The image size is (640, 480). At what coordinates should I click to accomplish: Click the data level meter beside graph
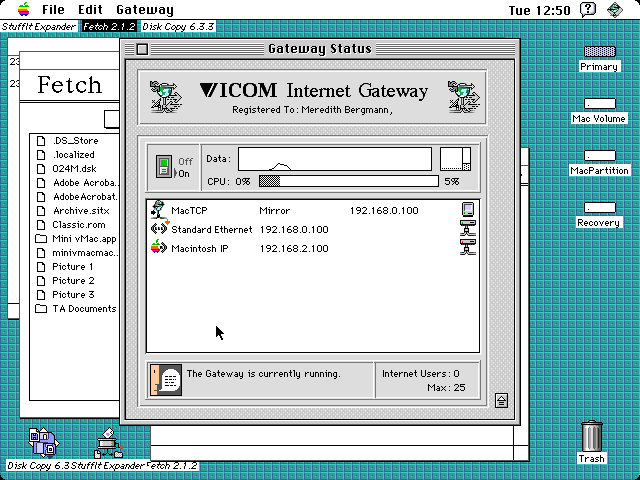pyautogui.click(x=456, y=159)
